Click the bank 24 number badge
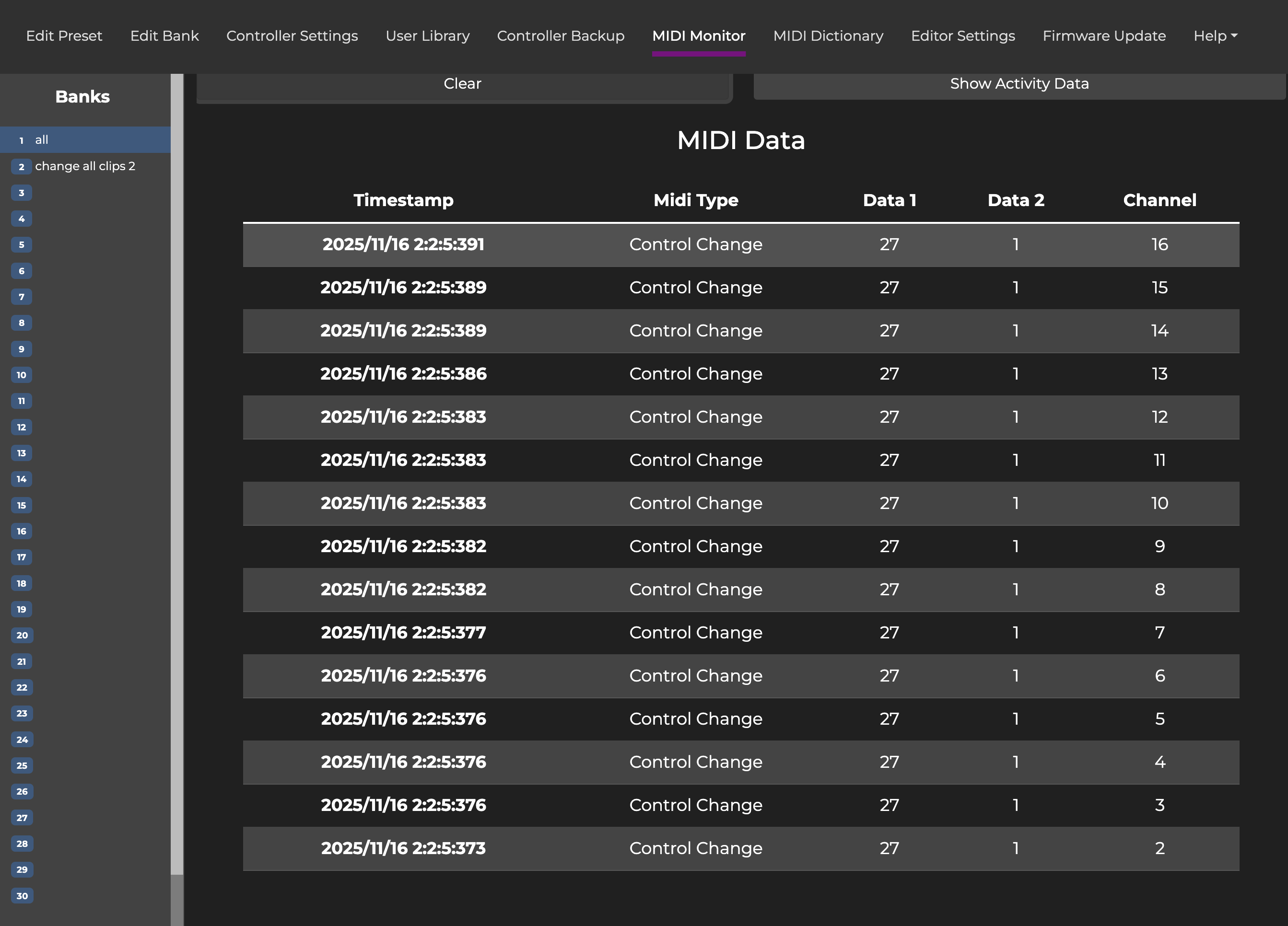 point(22,739)
